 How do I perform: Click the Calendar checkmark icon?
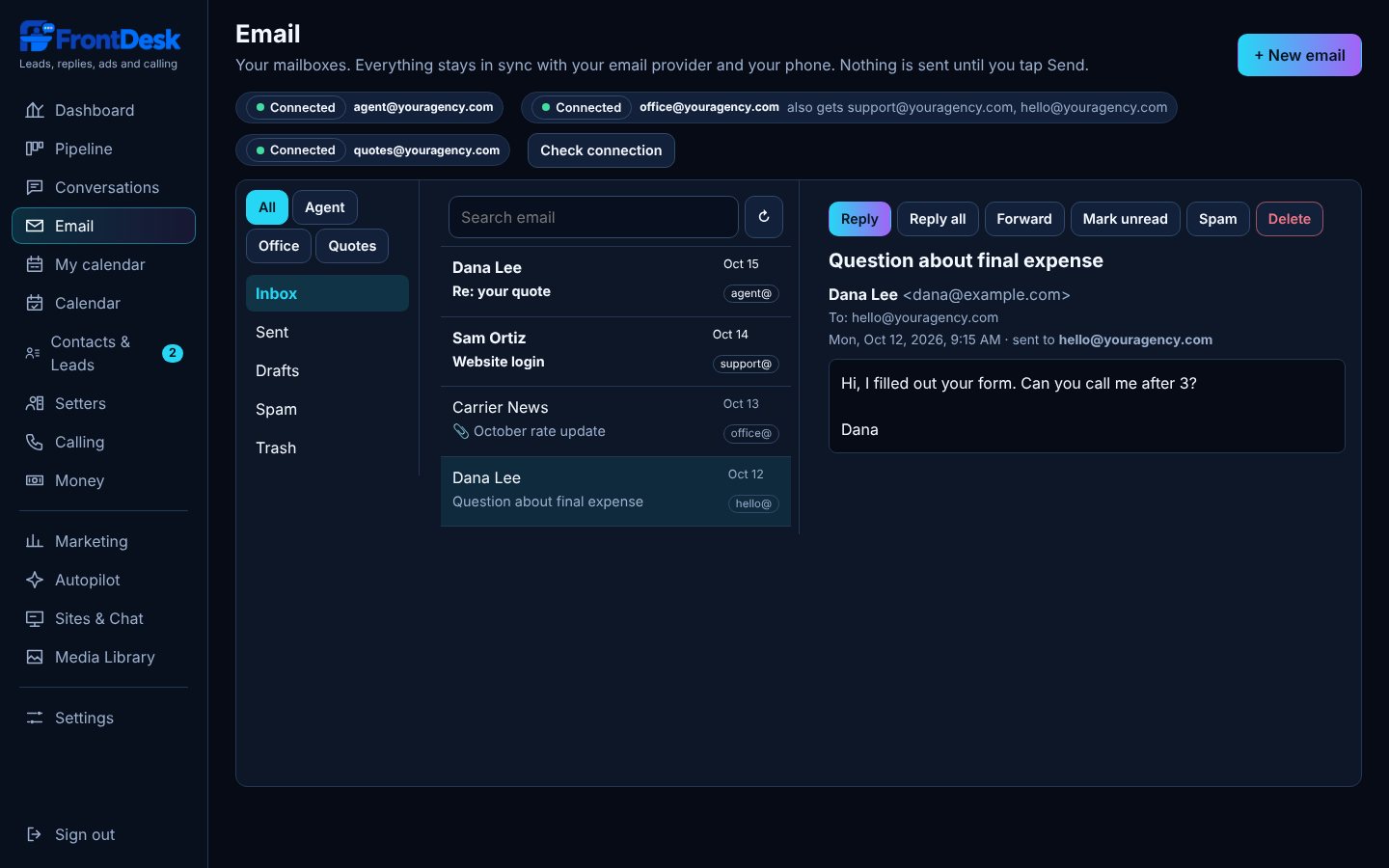click(35, 303)
